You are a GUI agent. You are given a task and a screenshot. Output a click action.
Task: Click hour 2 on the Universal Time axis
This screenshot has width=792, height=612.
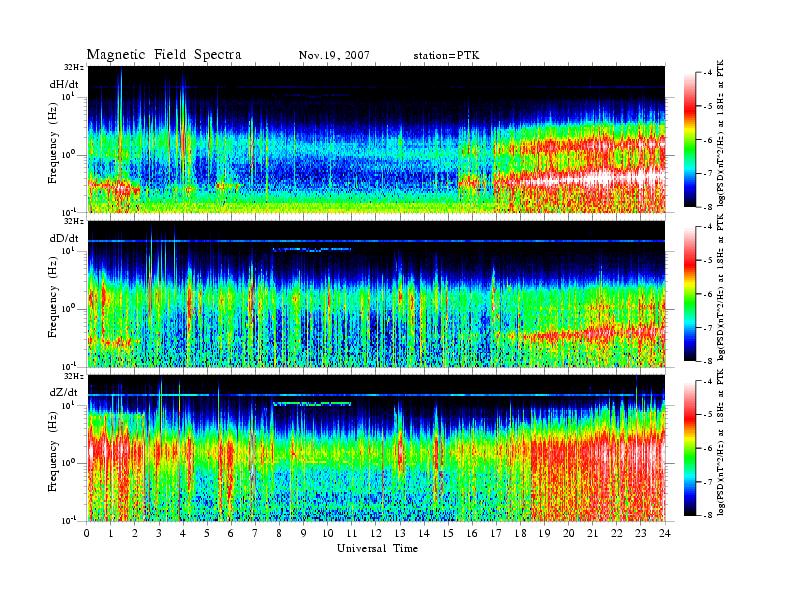[135, 534]
